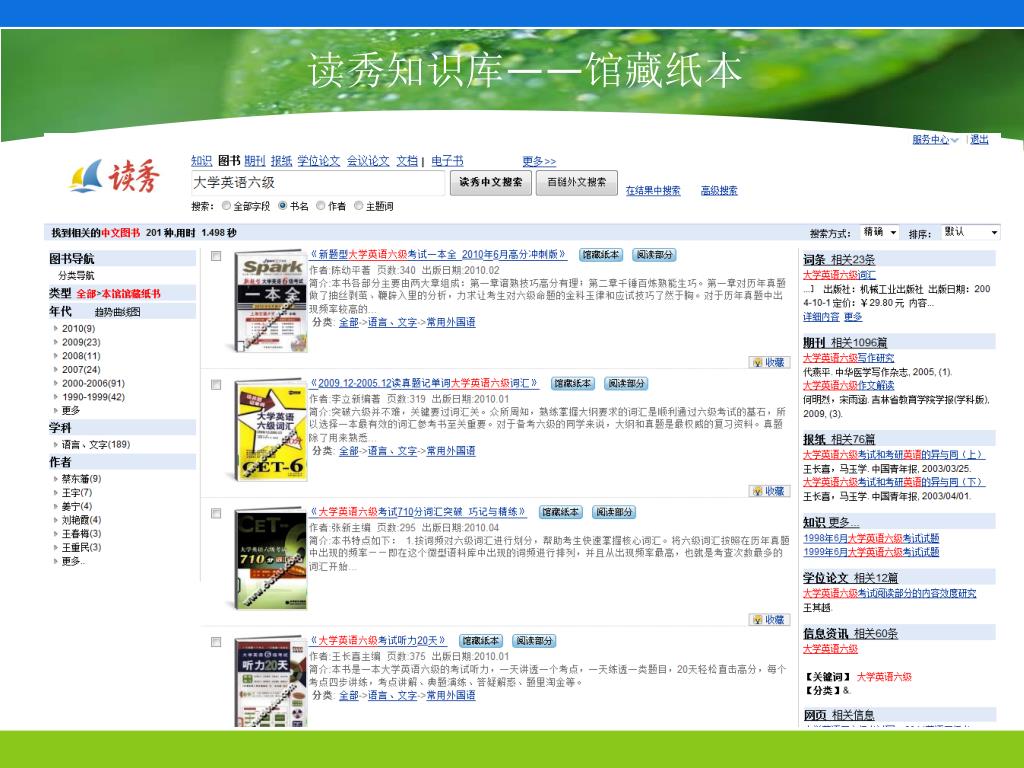Open the 更多>> categories link
Screen dimensions: 1024x768
coord(539,161)
